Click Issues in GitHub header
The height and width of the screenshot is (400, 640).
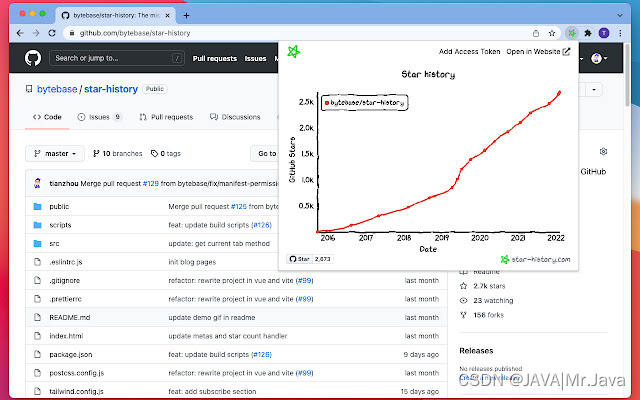point(256,59)
